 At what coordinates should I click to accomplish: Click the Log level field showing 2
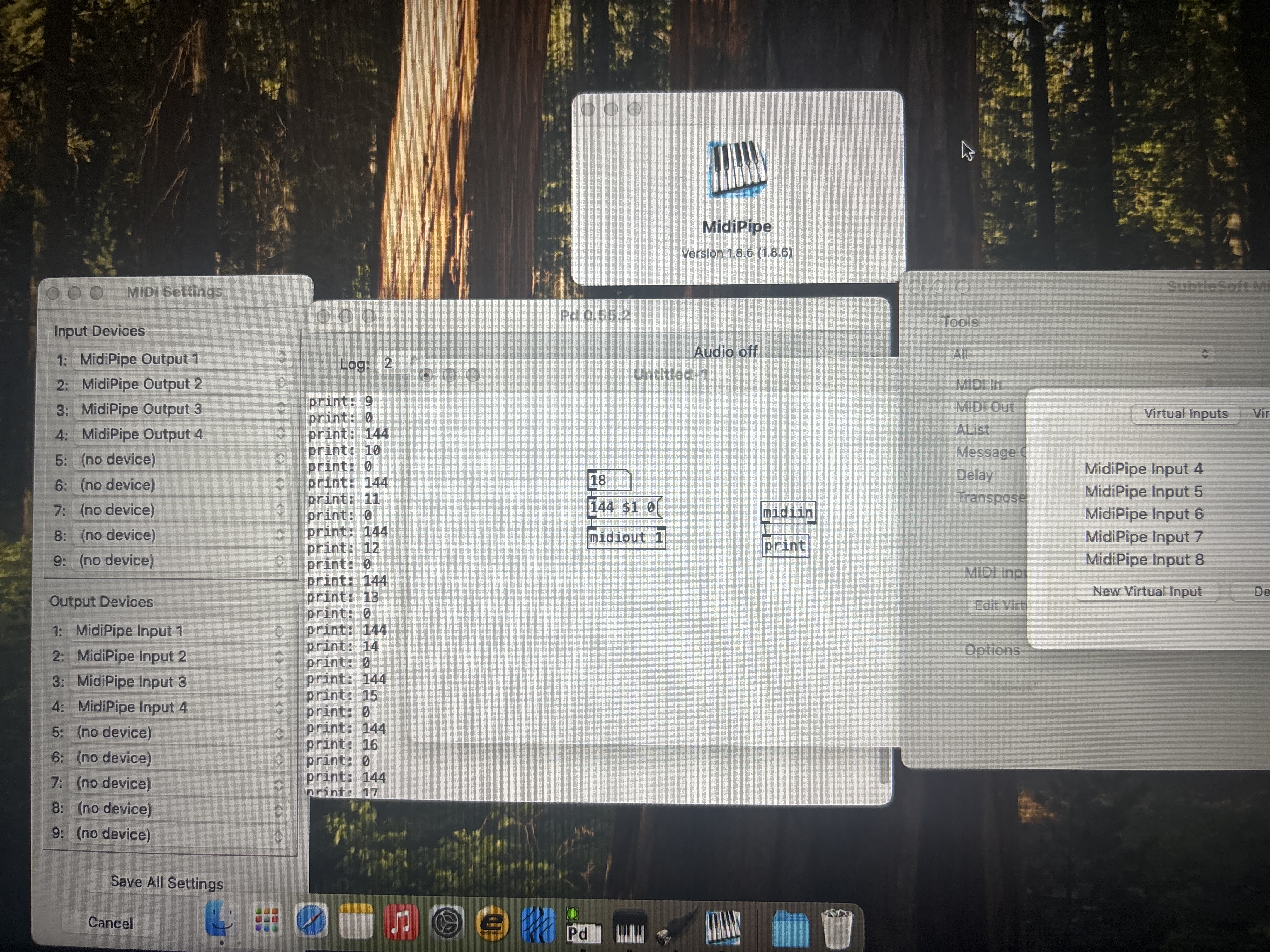[393, 363]
